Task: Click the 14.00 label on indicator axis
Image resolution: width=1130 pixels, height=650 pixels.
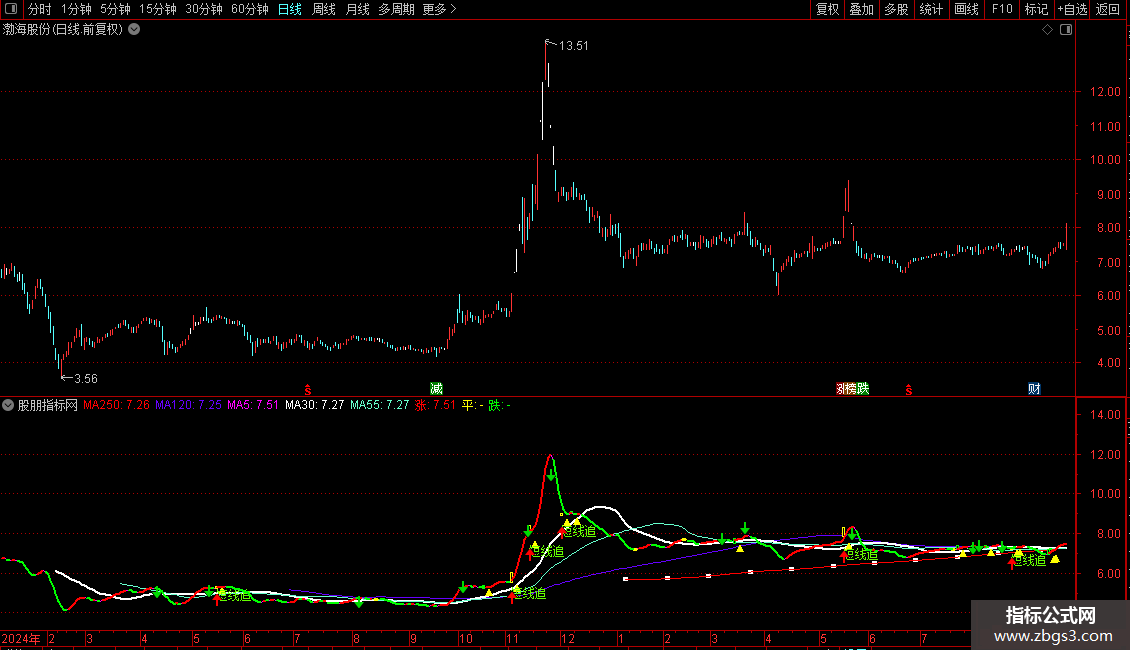Action: tap(1105, 414)
